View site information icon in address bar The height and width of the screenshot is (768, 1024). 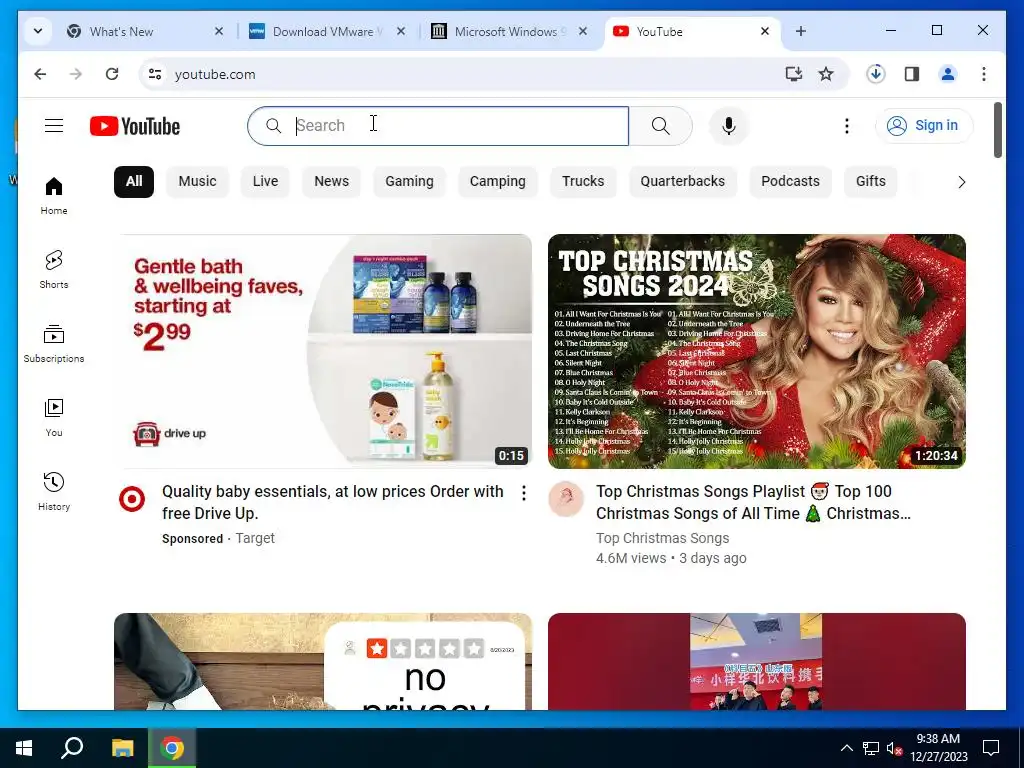(x=155, y=74)
